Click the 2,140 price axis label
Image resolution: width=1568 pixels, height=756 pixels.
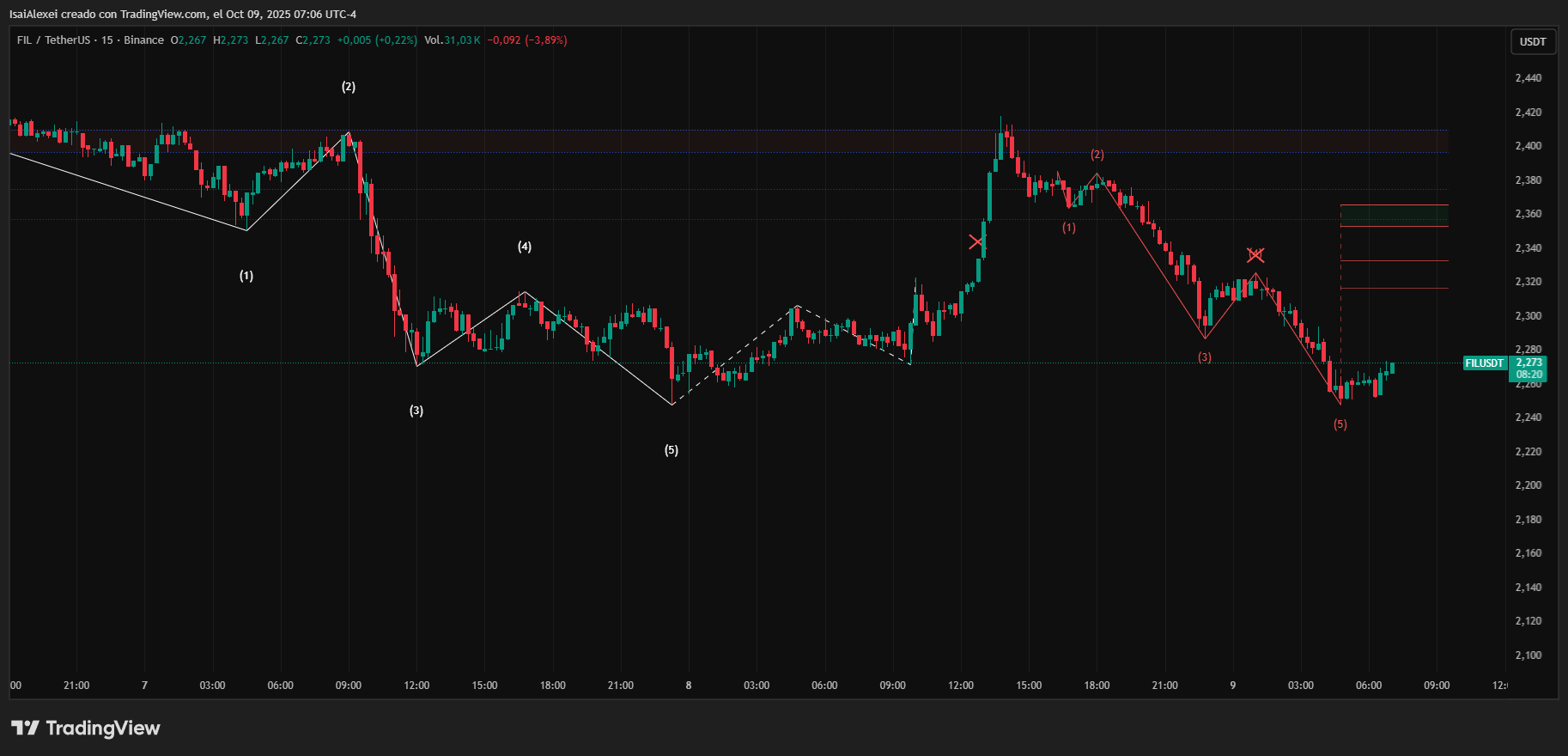coord(1528,588)
